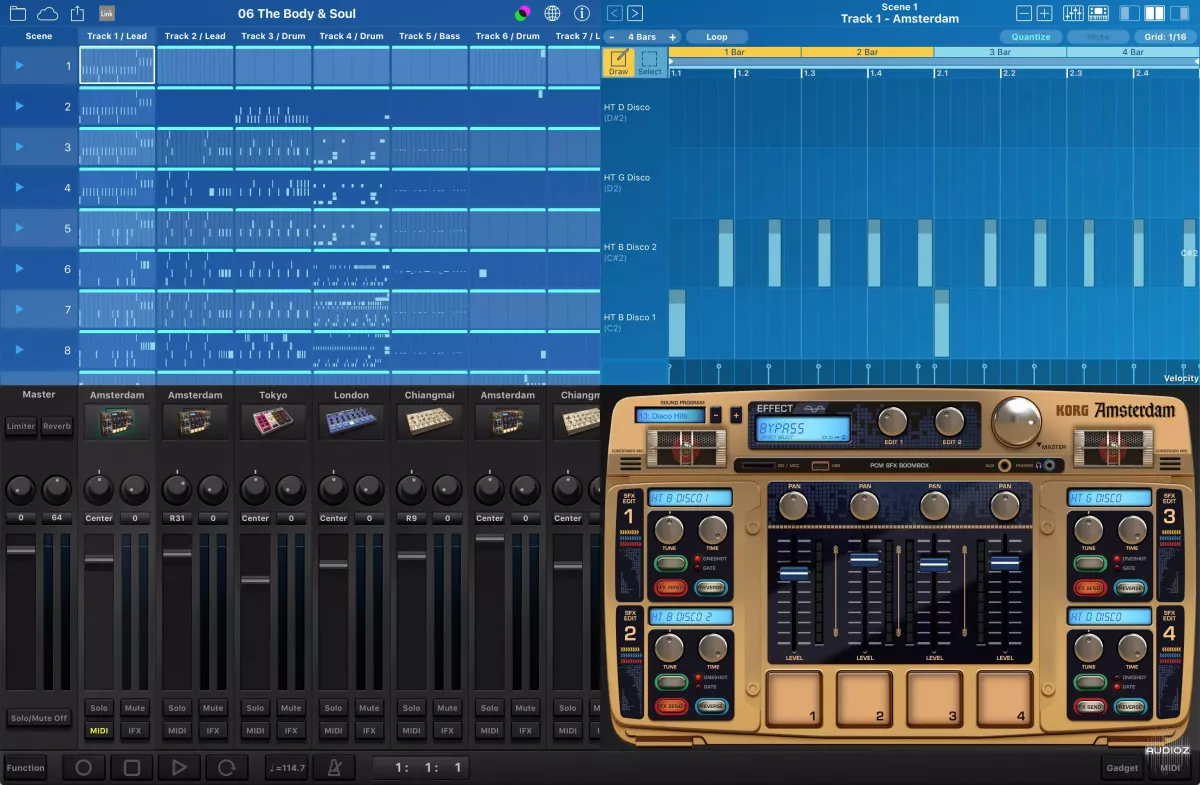
Task: Open the cloud storage icon
Action: 47,14
